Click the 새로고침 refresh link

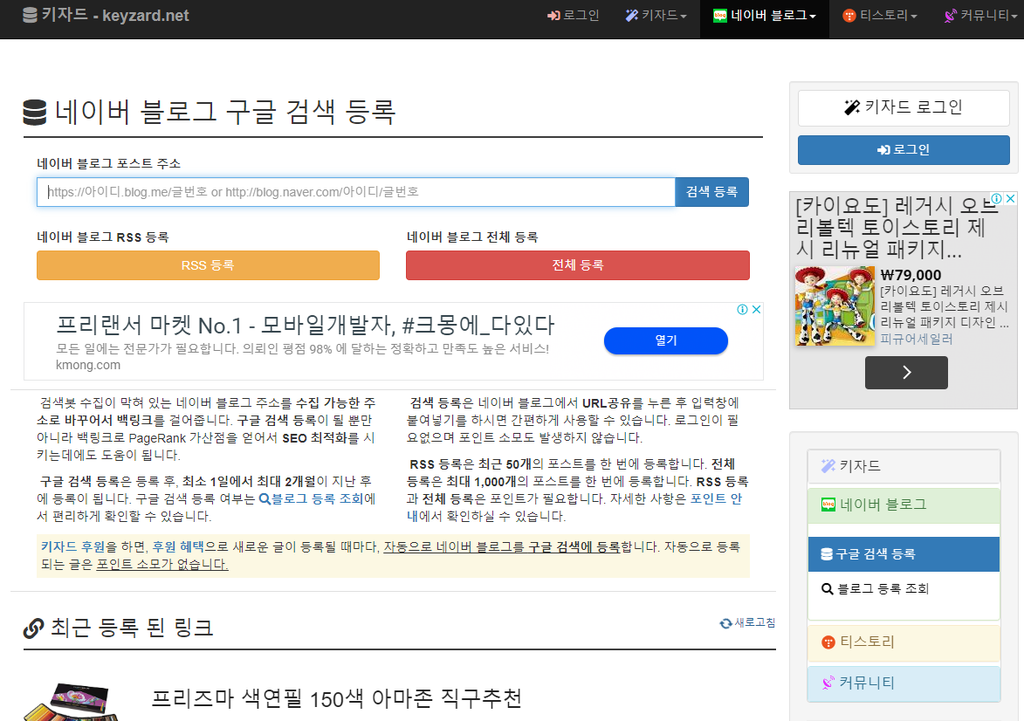pyautogui.click(x=748, y=623)
